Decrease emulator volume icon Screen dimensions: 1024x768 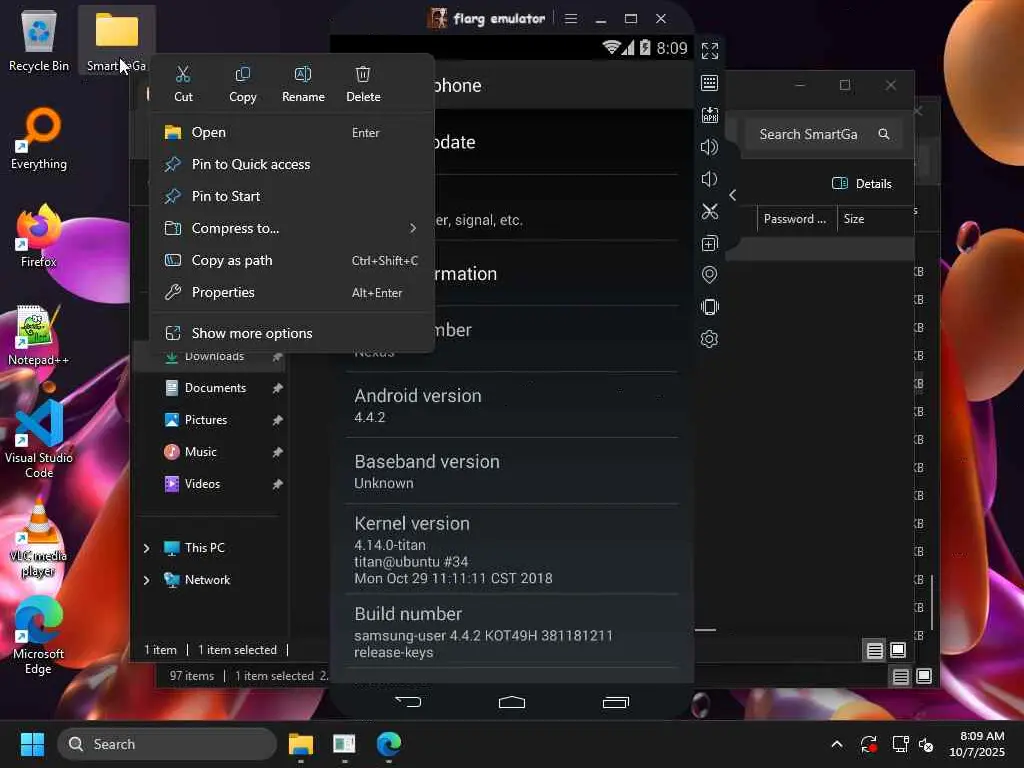tap(710, 179)
